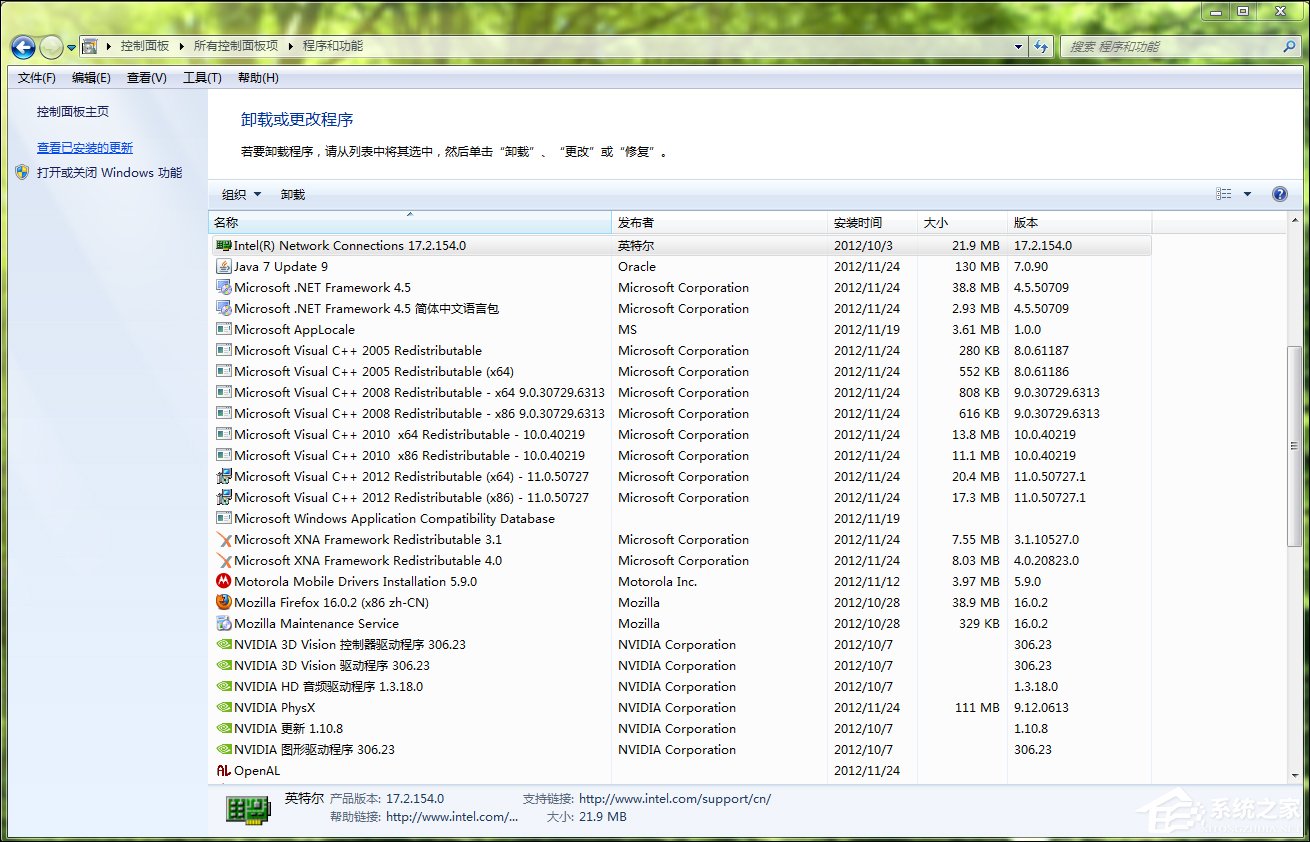Go back with the blue back arrow
Screen dimensions: 1310x842
[x=23, y=46]
